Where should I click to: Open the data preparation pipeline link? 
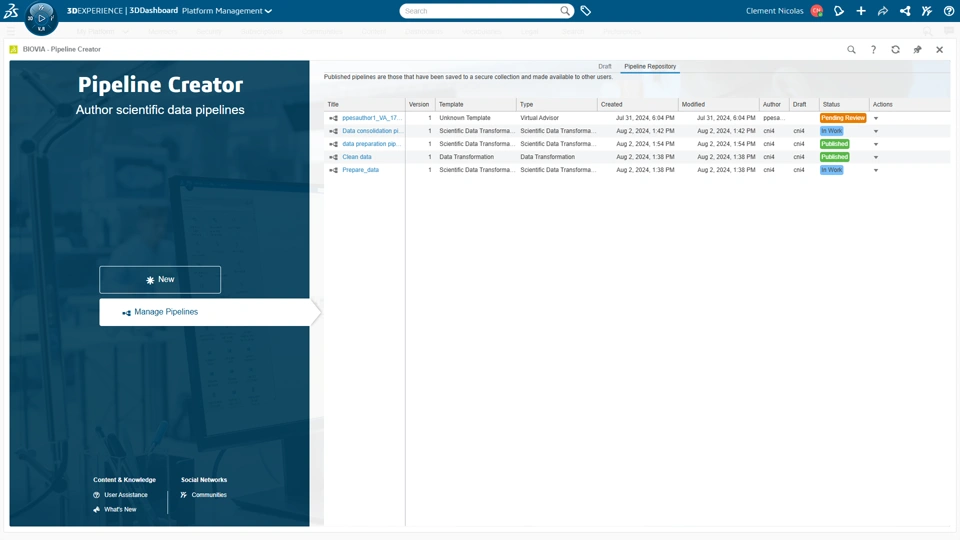click(x=372, y=144)
